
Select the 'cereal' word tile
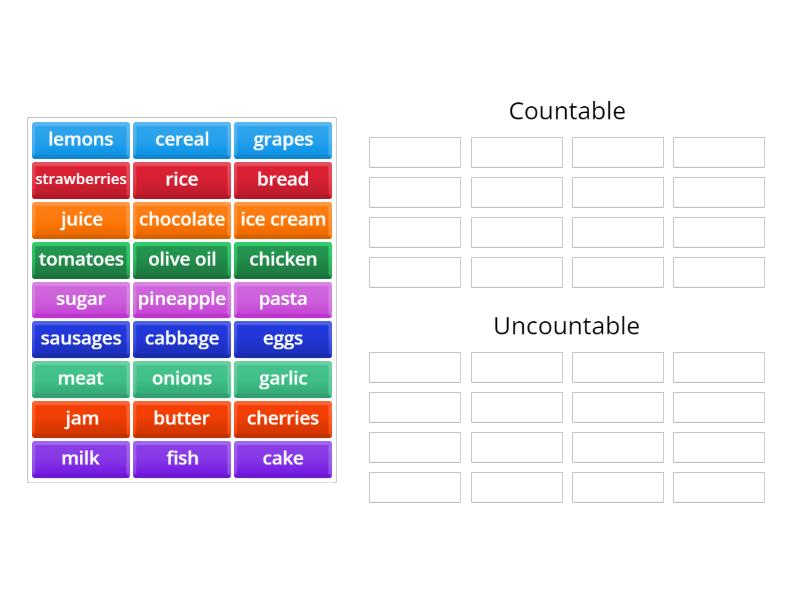(x=181, y=140)
